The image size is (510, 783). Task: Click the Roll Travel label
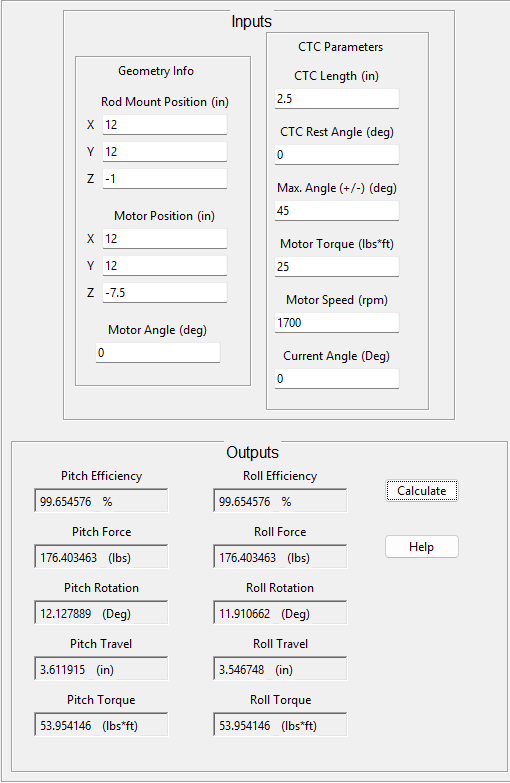click(280, 644)
